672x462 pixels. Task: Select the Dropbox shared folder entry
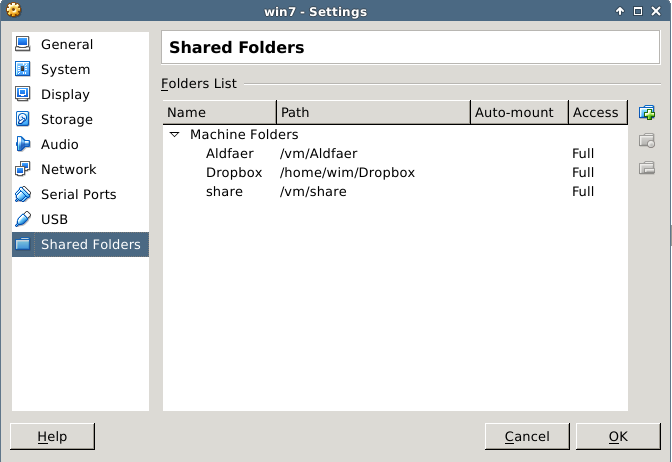pyautogui.click(x=234, y=172)
